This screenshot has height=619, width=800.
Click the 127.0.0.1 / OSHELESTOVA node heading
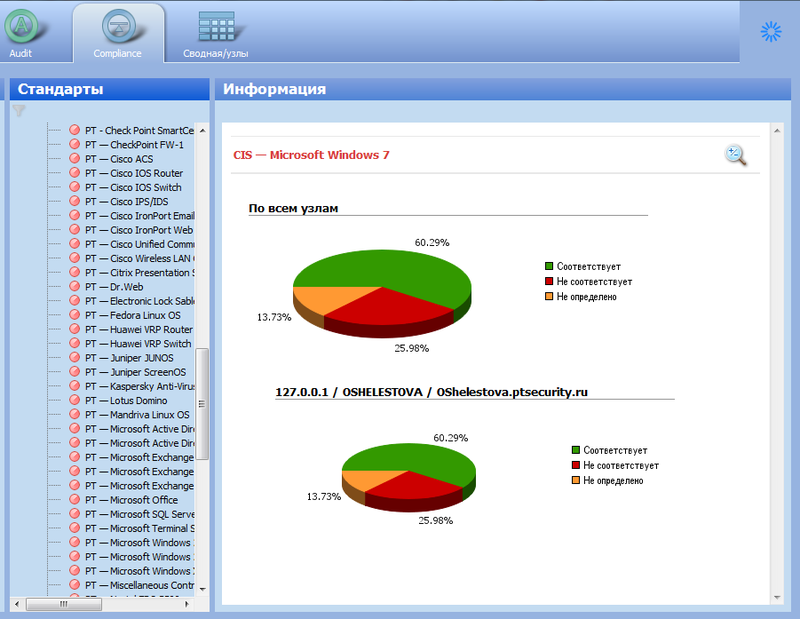pyautogui.click(x=431, y=392)
